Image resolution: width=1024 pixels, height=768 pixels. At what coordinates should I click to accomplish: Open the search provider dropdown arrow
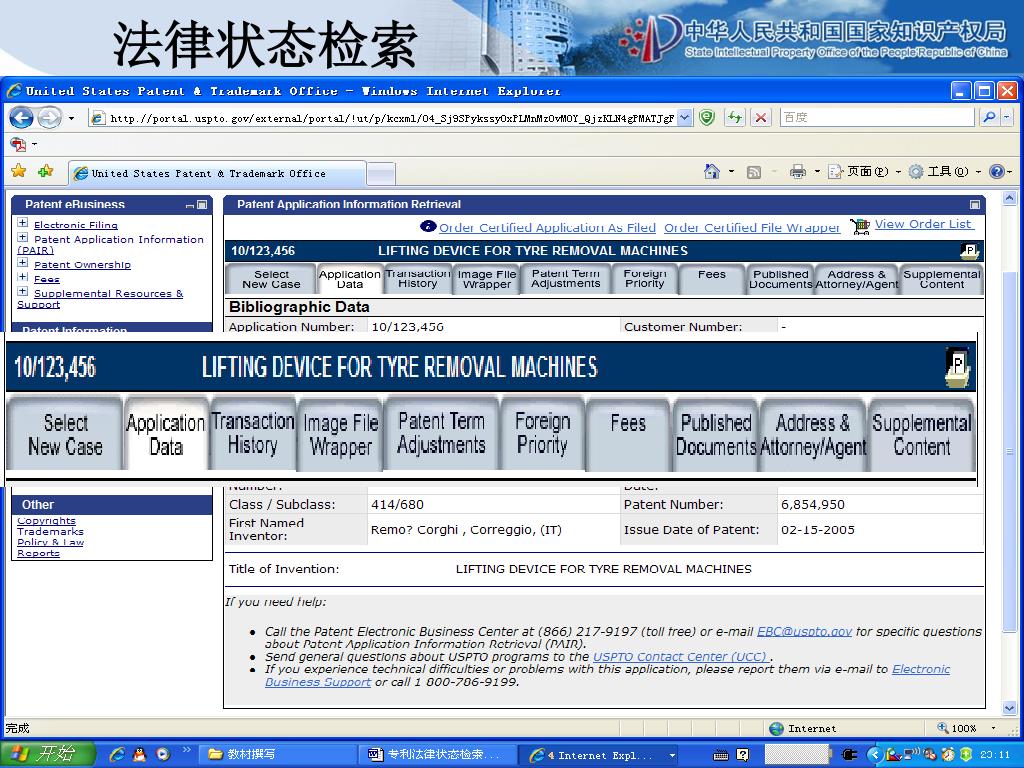pos(1006,118)
